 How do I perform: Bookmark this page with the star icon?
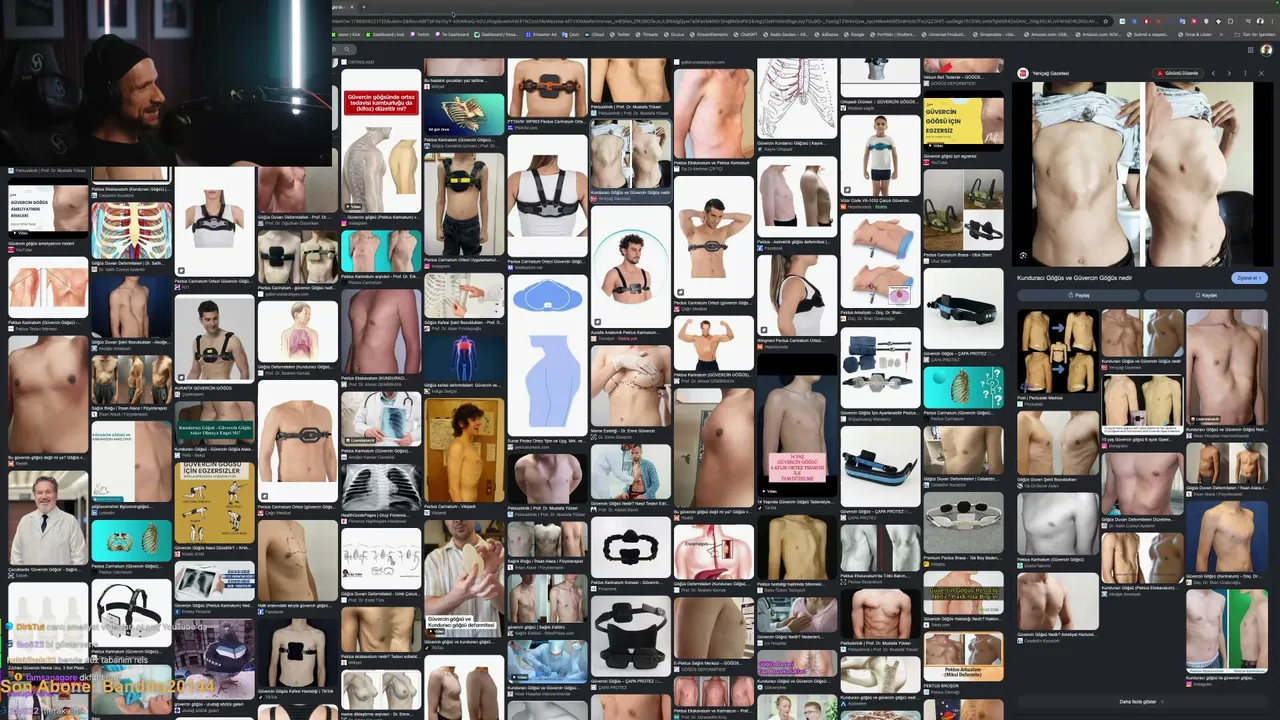(x=1108, y=21)
